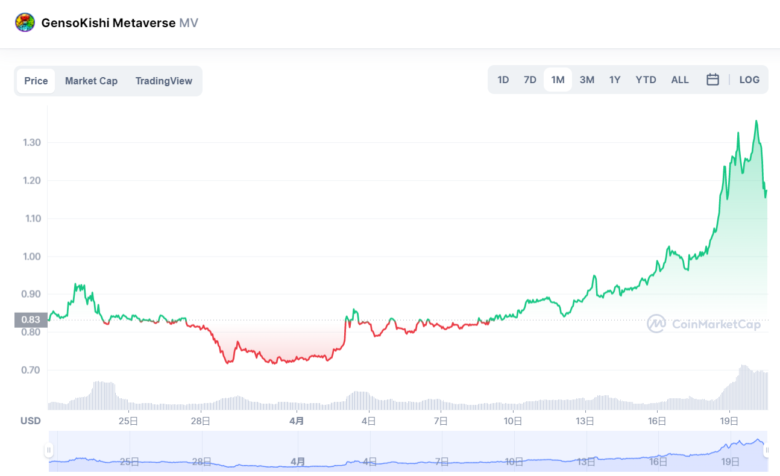Click the 1.10 y-axis label
The height and width of the screenshot is (476, 780).
(x=33, y=218)
